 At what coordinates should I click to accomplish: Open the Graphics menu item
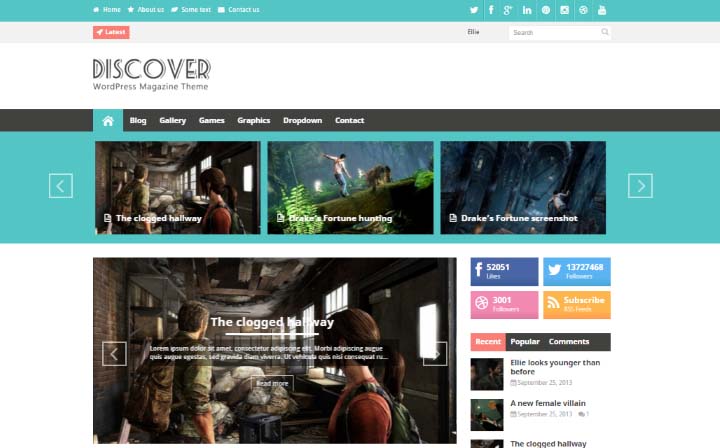[253, 120]
